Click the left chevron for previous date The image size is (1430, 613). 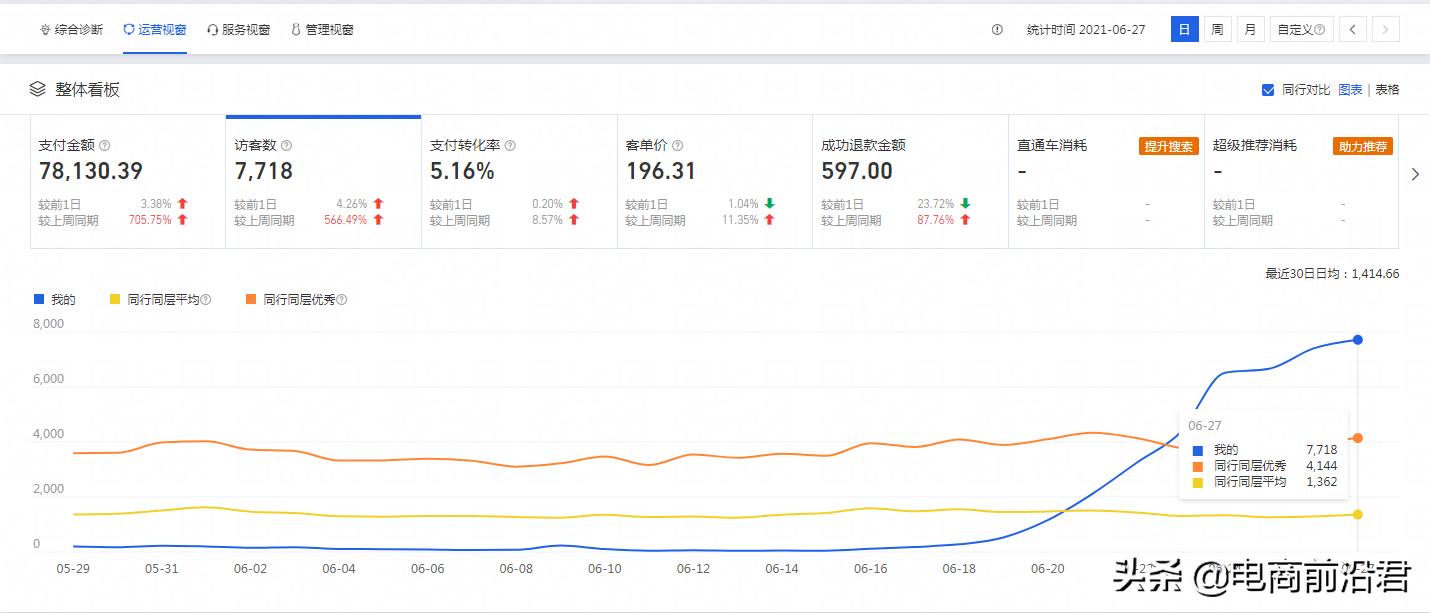[x=1352, y=29]
